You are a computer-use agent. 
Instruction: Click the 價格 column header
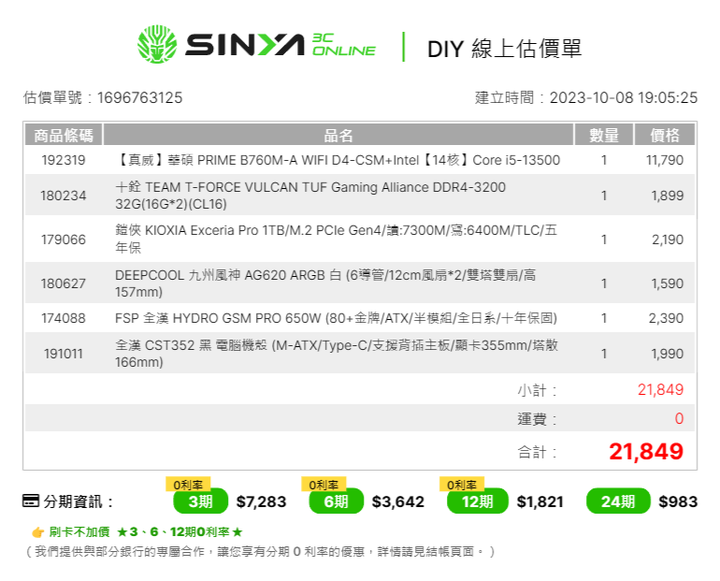click(x=664, y=135)
